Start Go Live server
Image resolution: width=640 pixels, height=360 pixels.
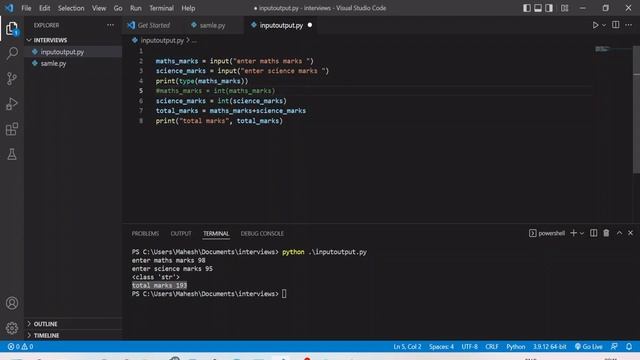pyautogui.click(x=589, y=347)
